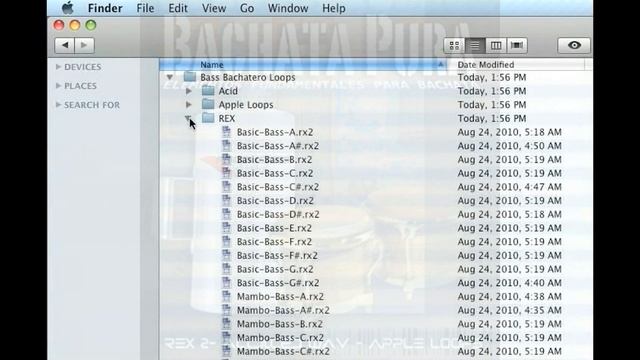Click the Basic-Bass-C#.rx2 file icon
This screenshot has width=640, height=360.
pyautogui.click(x=227, y=187)
